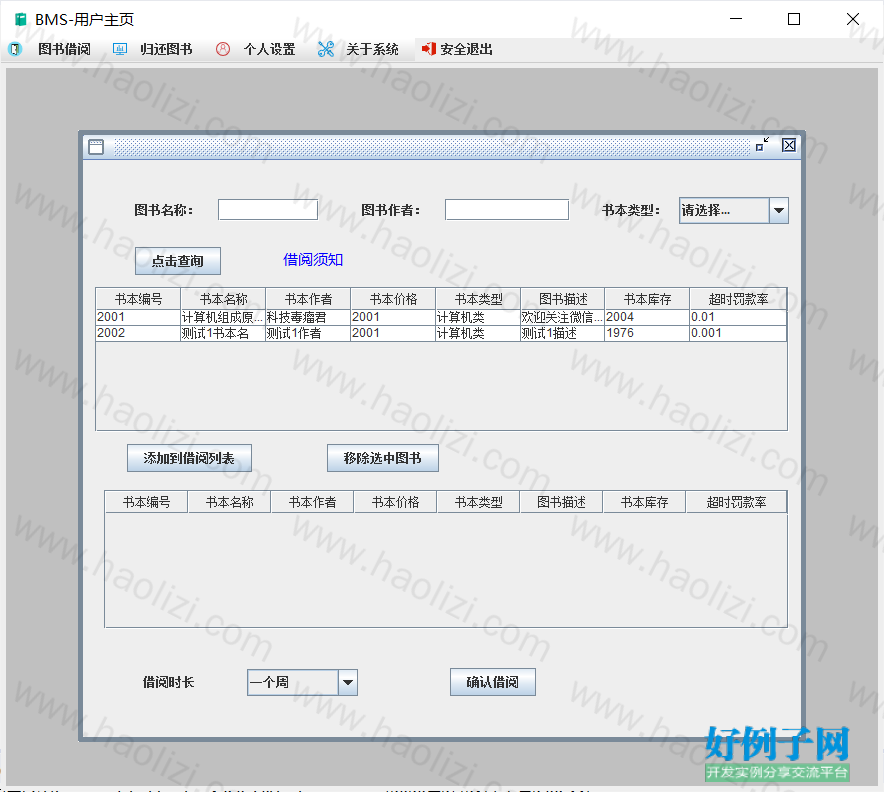Click the monitor icon beside 归还图书
The width and height of the screenshot is (884, 792).
[x=120, y=50]
